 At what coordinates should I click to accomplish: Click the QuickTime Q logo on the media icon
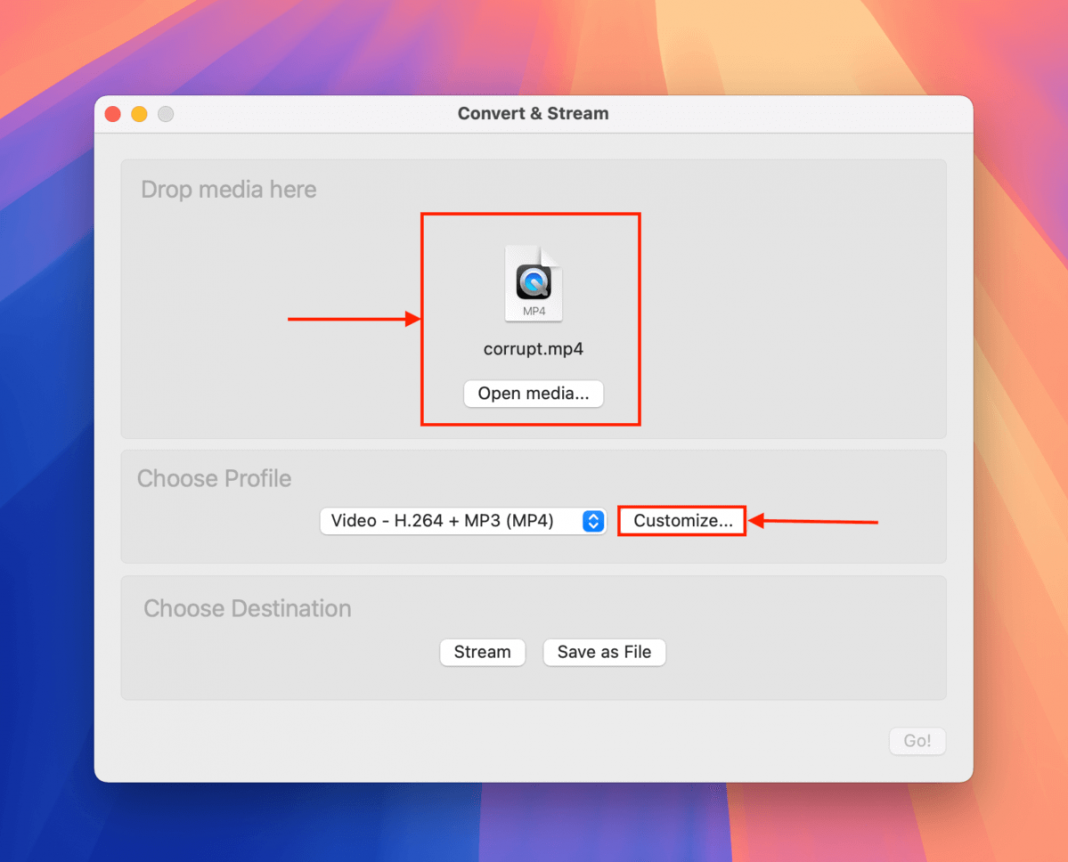click(533, 281)
